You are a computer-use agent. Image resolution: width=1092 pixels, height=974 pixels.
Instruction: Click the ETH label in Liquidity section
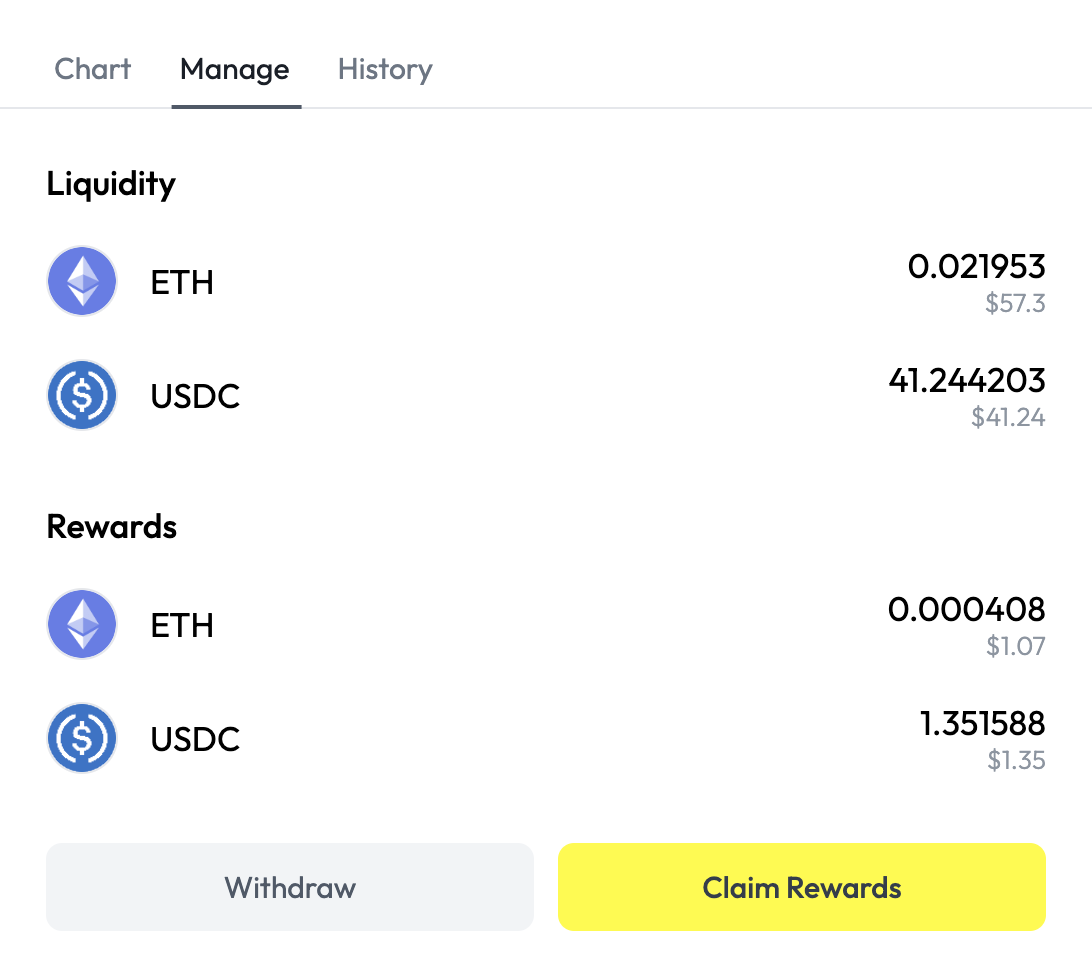pos(182,283)
